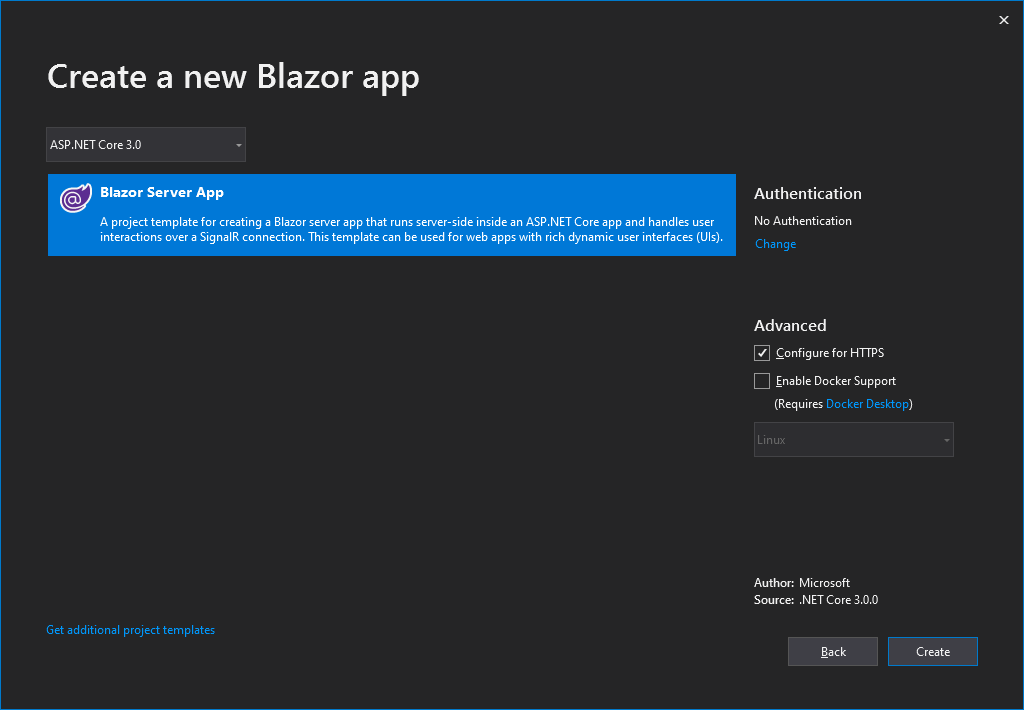Click the Blazor flame icon
1024x710 pixels.
[76, 198]
